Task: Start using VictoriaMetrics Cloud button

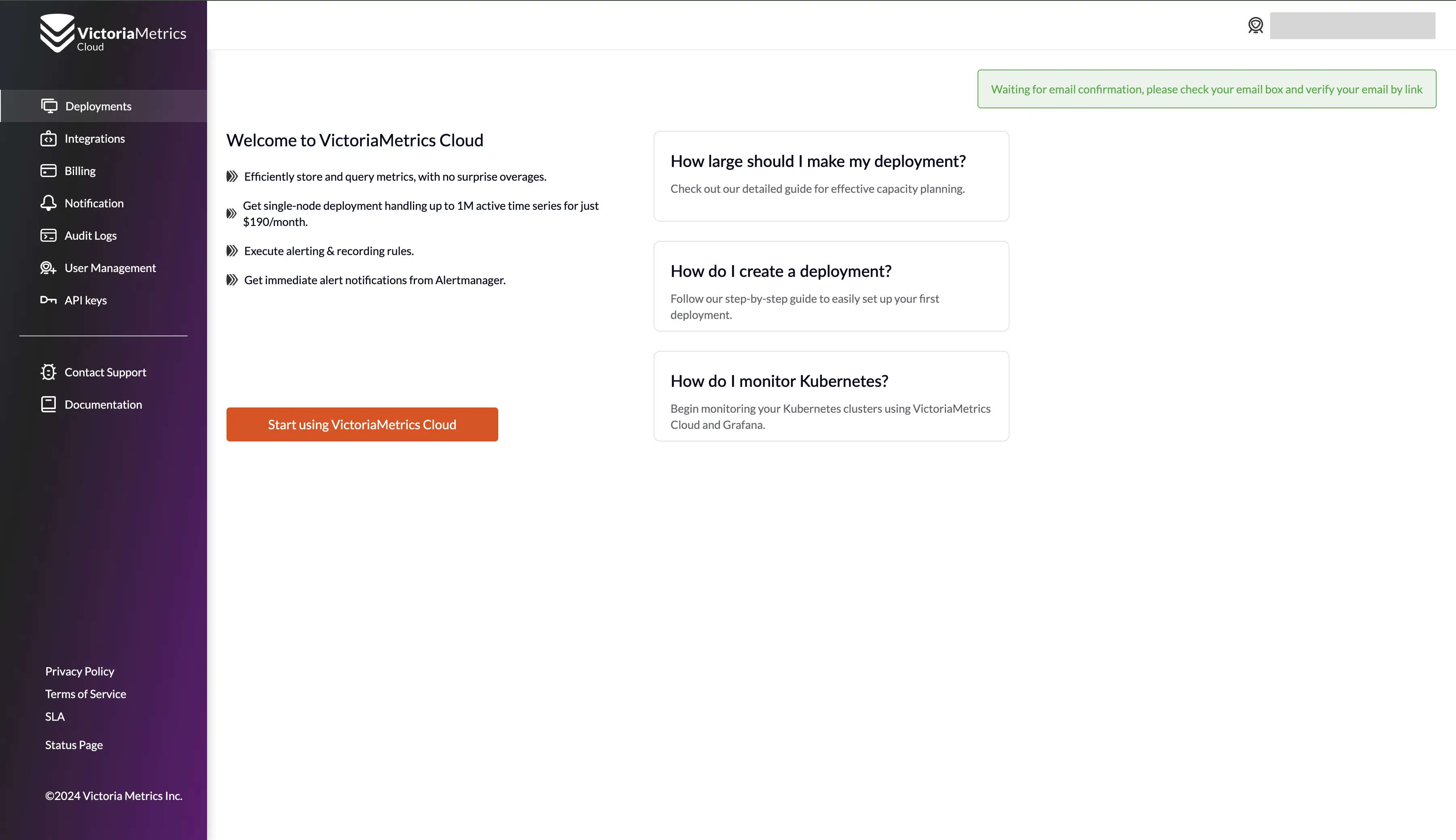Action: tap(362, 424)
